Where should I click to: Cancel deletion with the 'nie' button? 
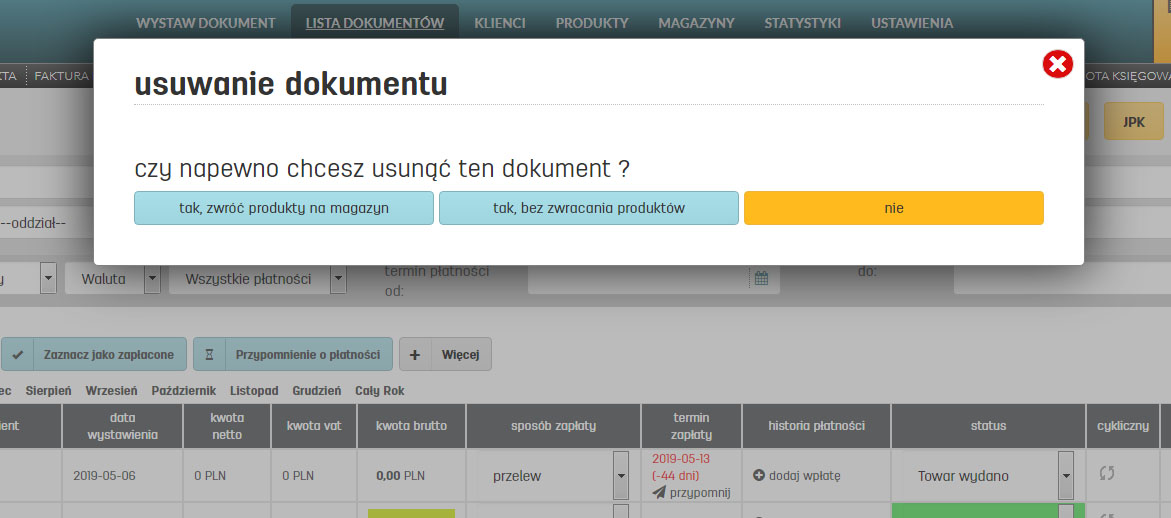(893, 208)
